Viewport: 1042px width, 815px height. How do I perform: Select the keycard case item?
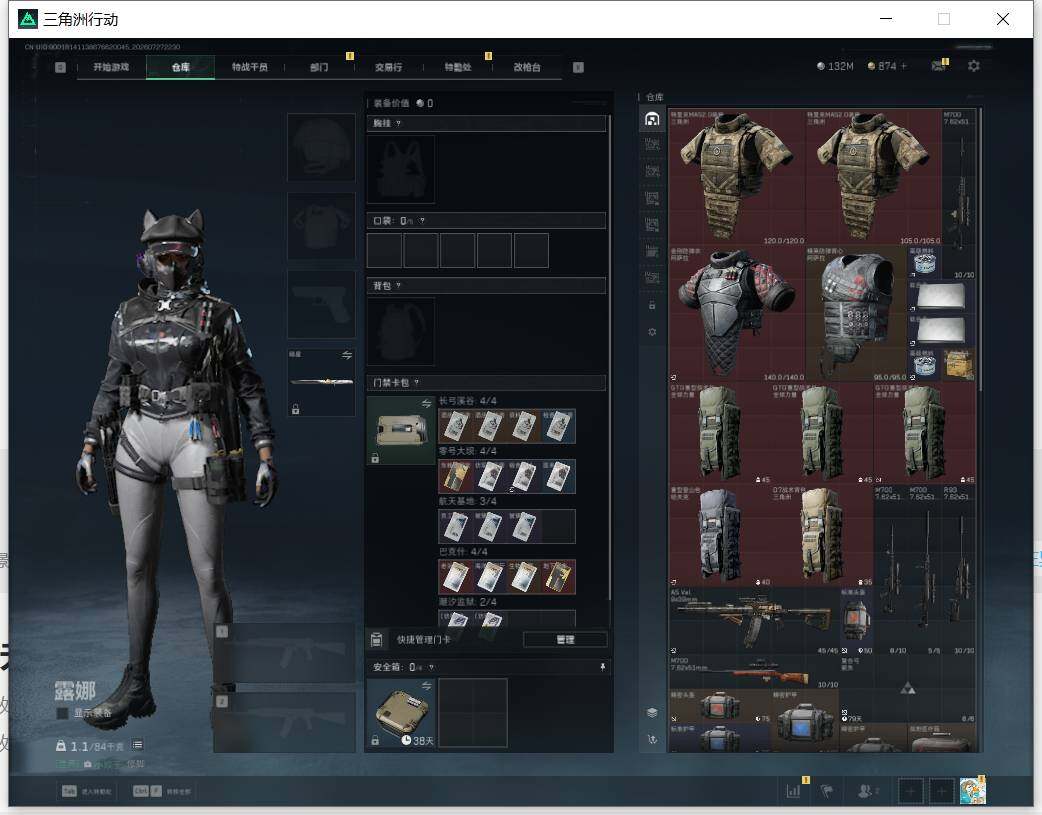pos(401,430)
